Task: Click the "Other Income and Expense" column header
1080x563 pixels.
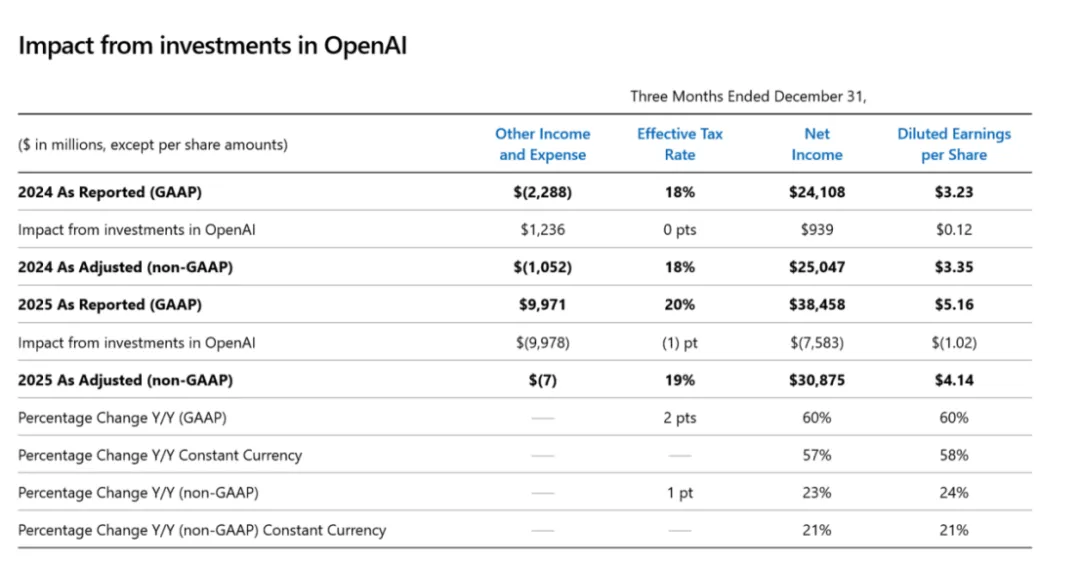Action: coord(543,144)
